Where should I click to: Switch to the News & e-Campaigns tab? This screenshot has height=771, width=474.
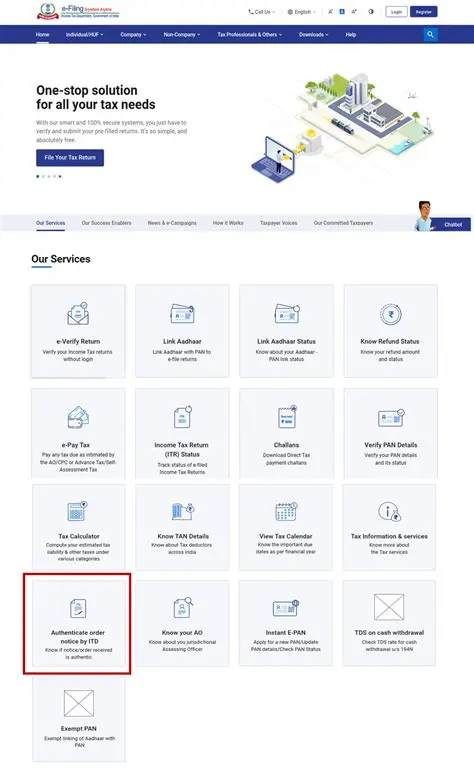tap(172, 223)
